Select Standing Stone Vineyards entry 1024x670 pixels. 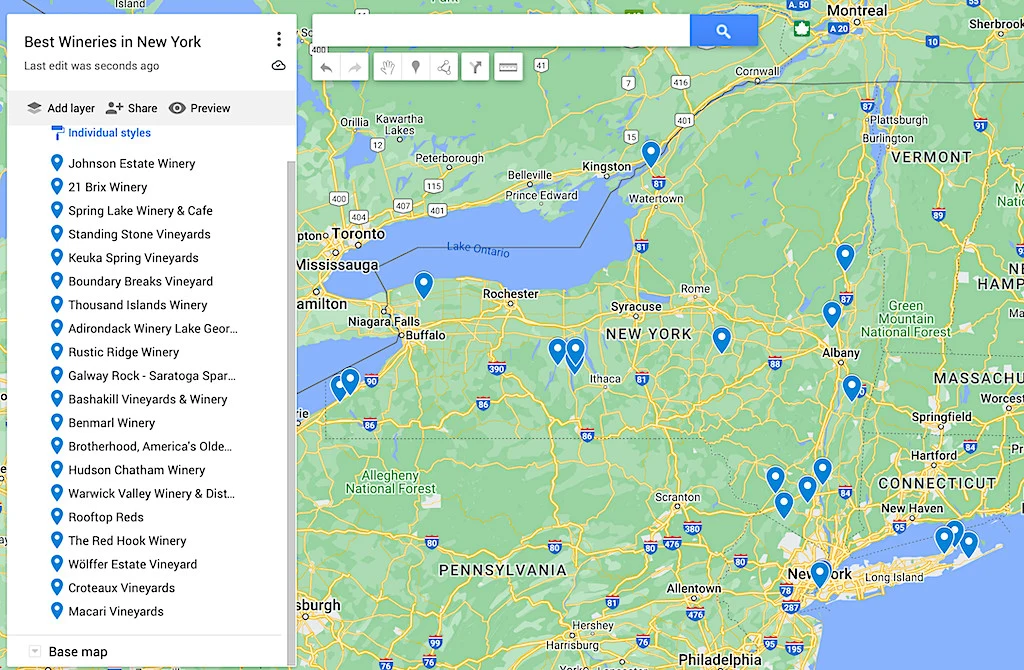click(139, 234)
